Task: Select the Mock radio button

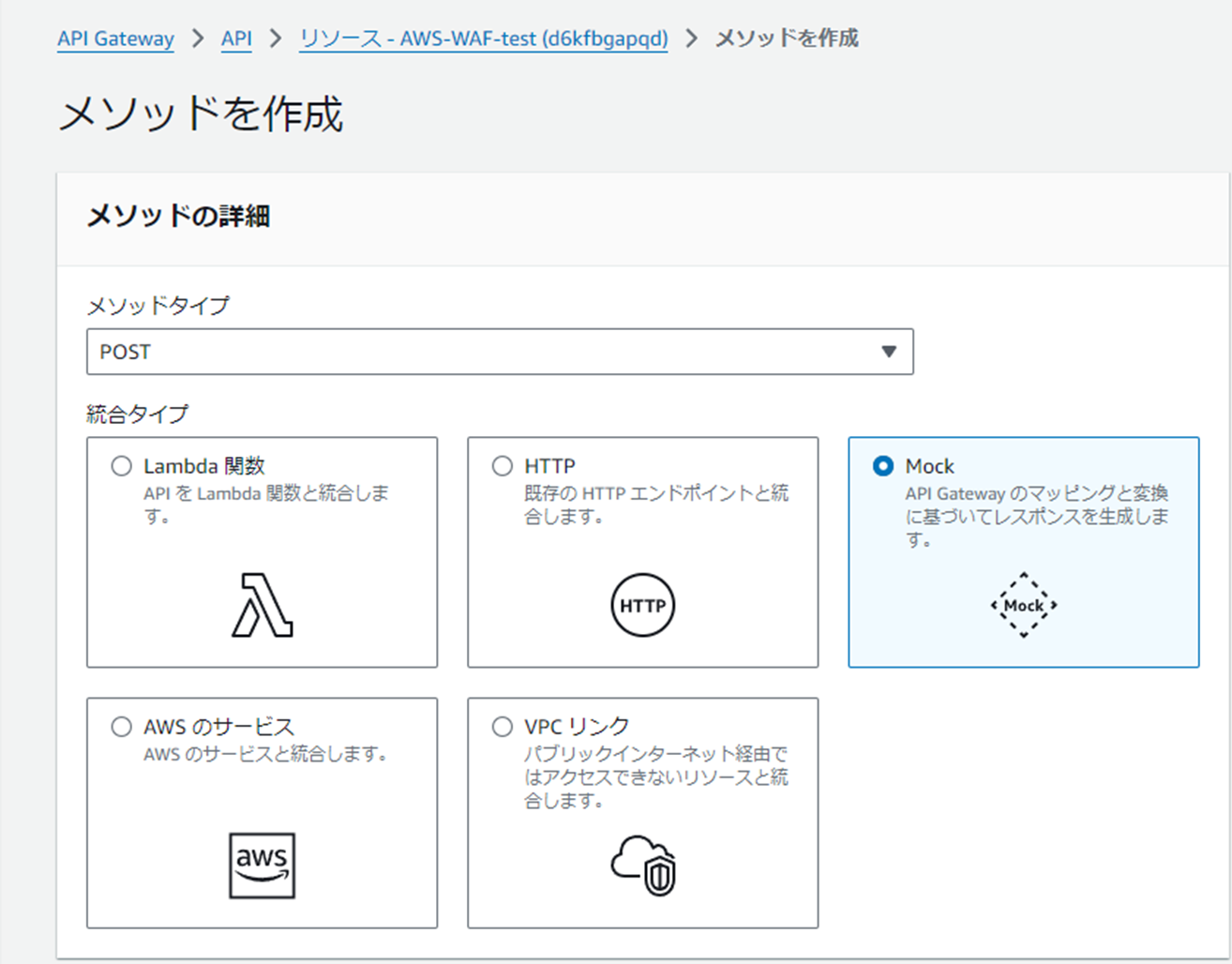Action: [883, 466]
